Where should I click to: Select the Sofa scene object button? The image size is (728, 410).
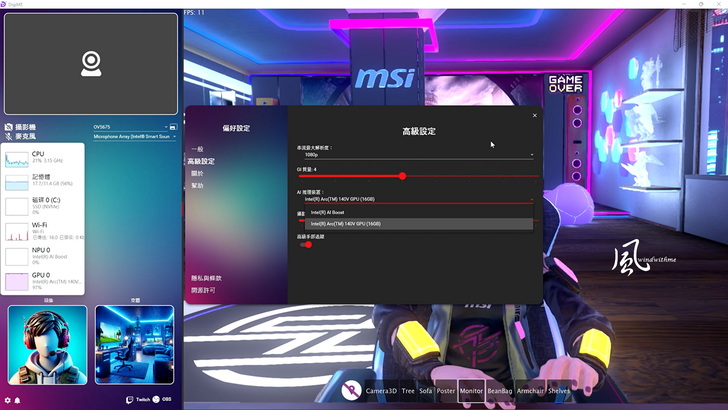(x=426, y=390)
